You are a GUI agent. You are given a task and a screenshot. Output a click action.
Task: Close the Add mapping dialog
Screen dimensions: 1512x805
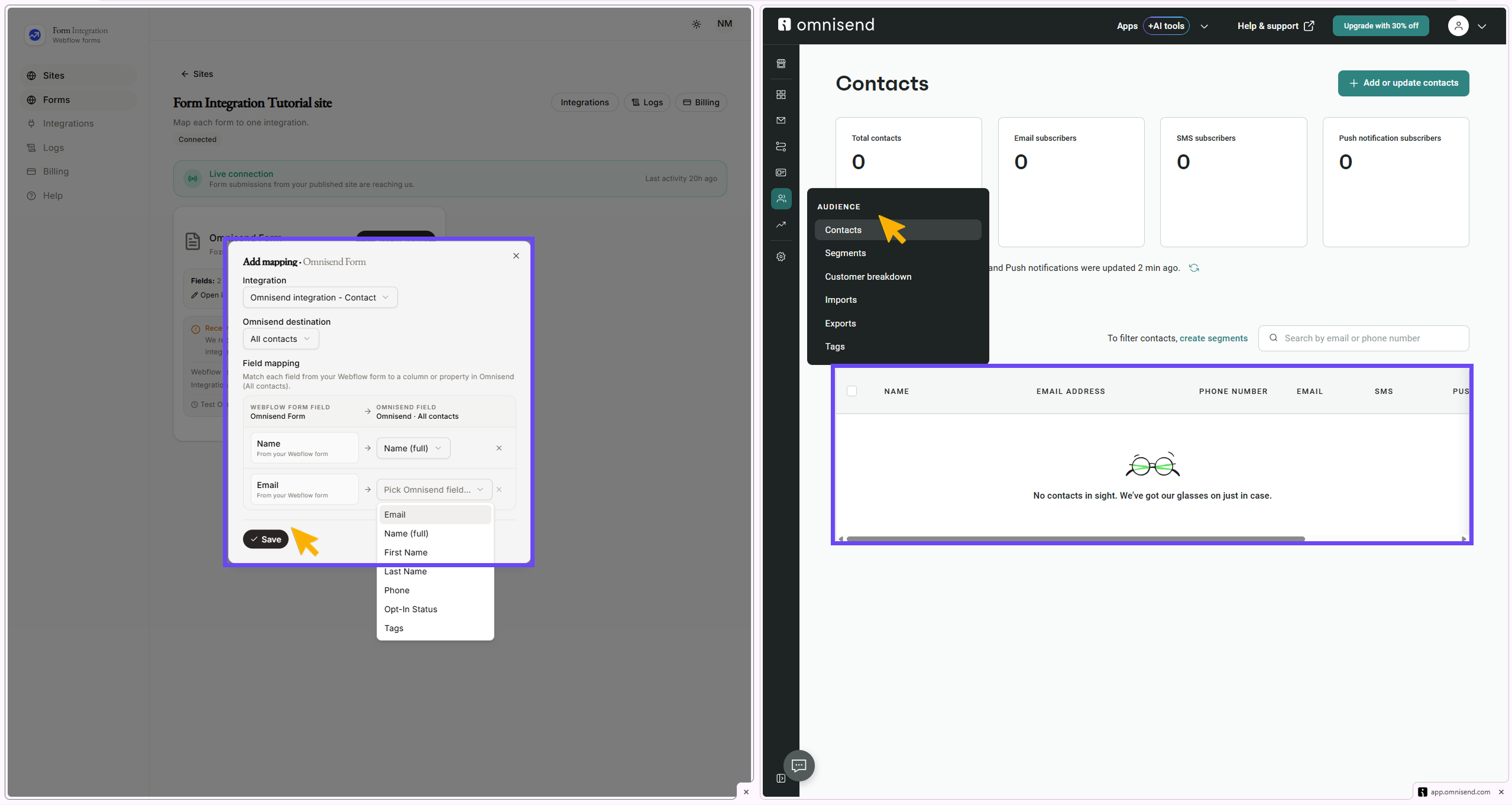[x=516, y=256]
